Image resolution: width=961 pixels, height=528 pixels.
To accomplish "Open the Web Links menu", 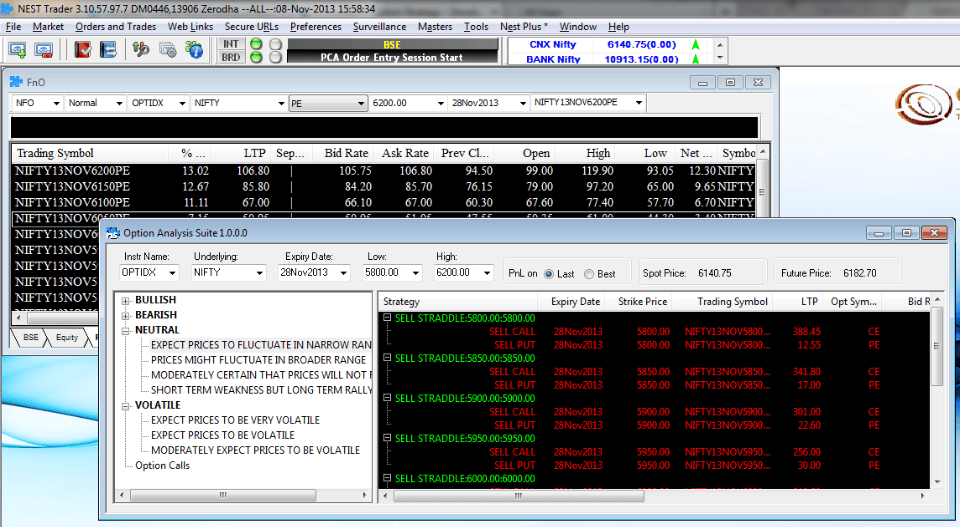I will coord(190,26).
